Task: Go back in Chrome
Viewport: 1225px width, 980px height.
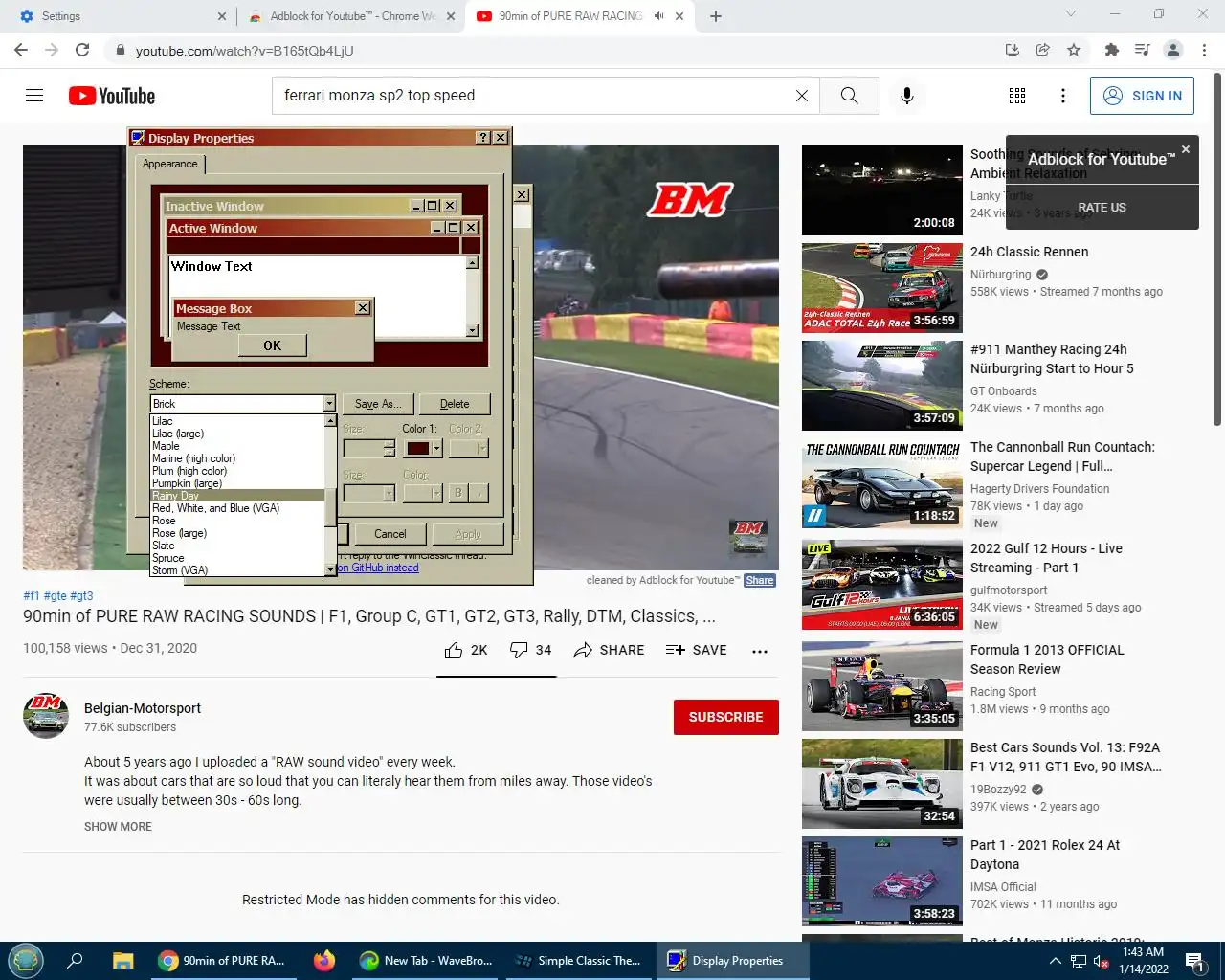Action: coord(21,50)
